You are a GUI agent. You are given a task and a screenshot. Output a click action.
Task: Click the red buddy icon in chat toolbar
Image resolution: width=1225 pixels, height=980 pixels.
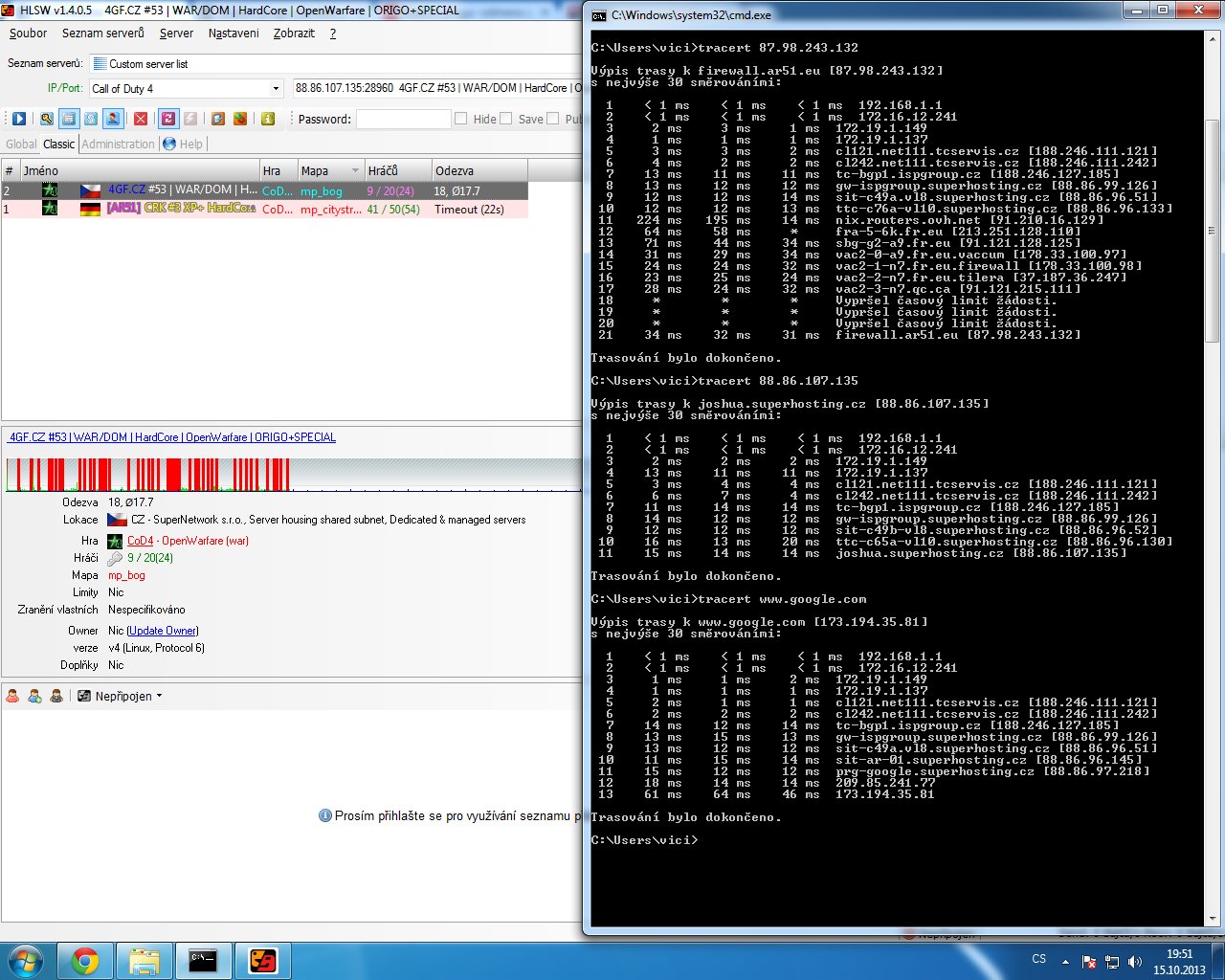click(12, 696)
